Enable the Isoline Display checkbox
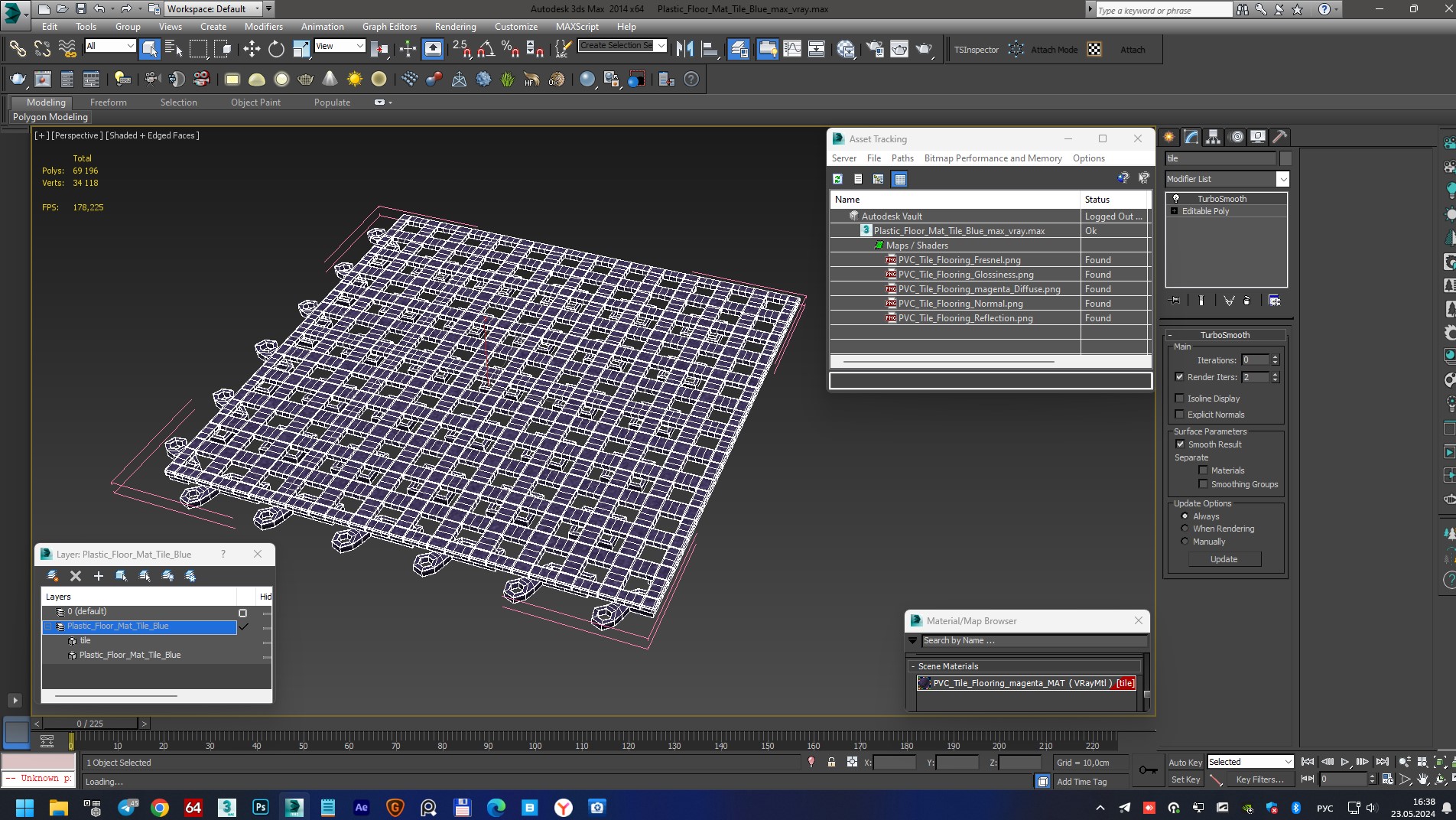The width and height of the screenshot is (1456, 820). coord(1179,399)
